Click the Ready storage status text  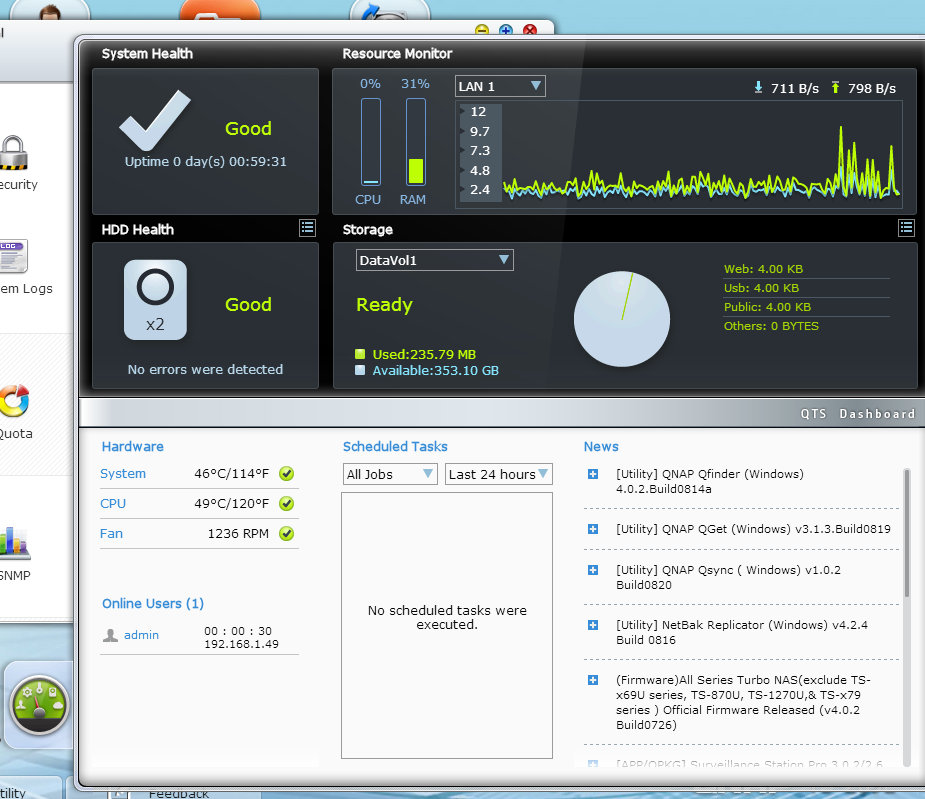click(x=384, y=304)
